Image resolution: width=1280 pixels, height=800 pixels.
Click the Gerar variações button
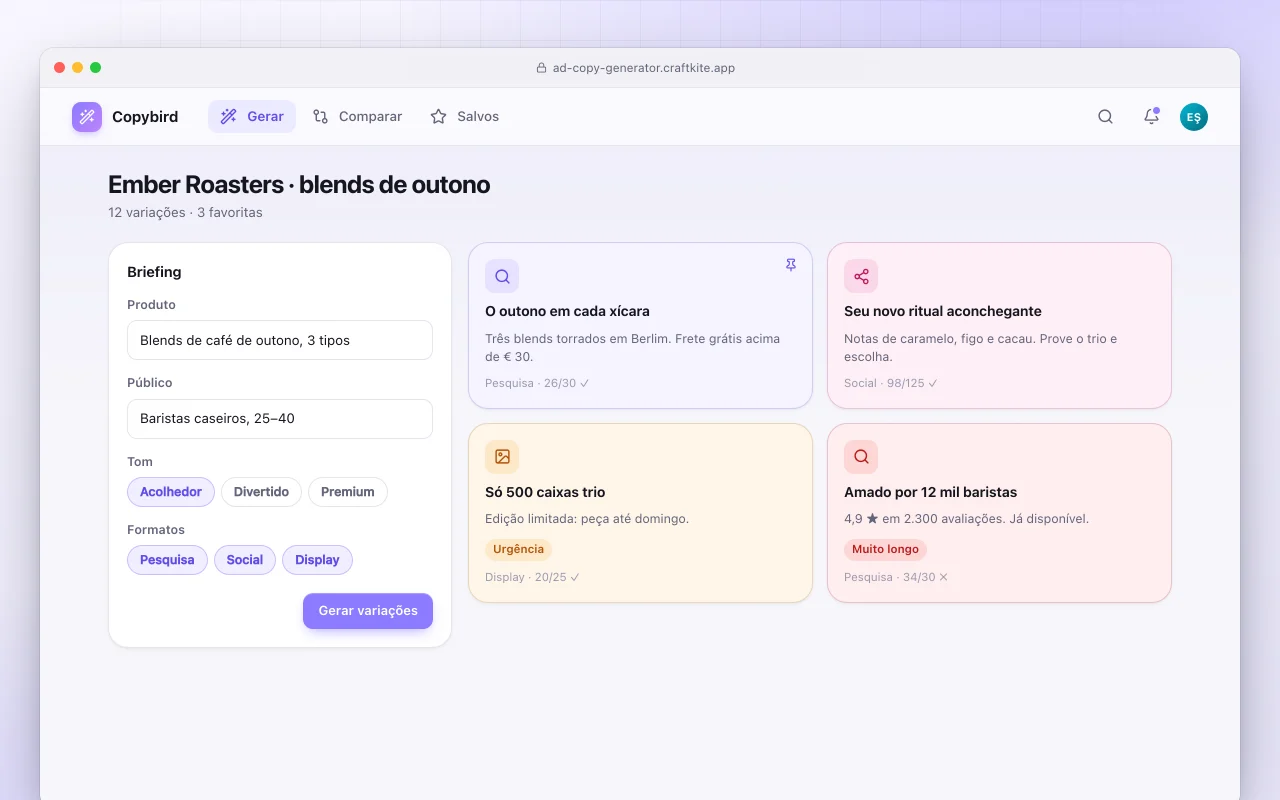click(x=368, y=611)
